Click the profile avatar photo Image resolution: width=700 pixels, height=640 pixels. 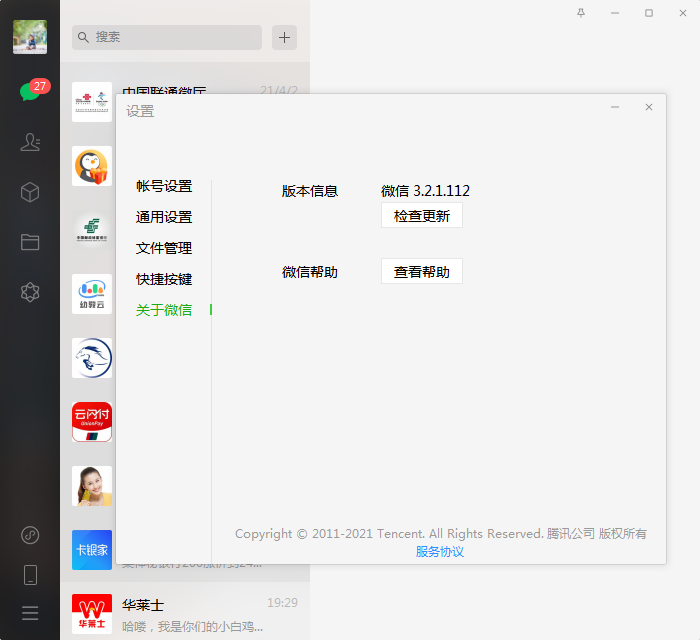point(30,37)
